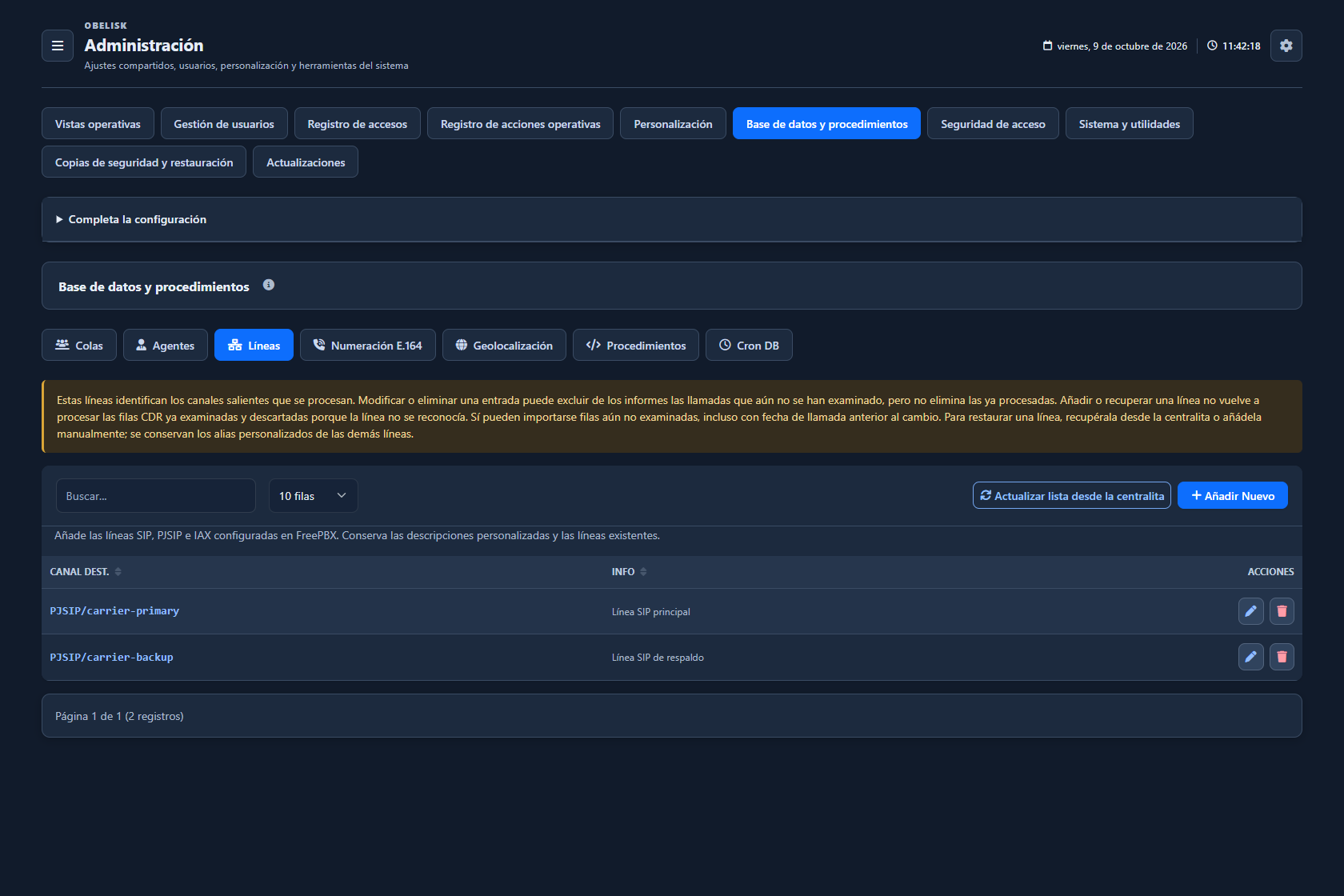The height and width of the screenshot is (896, 1344).
Task: Sort by INFO column arrows
Action: coord(643,571)
